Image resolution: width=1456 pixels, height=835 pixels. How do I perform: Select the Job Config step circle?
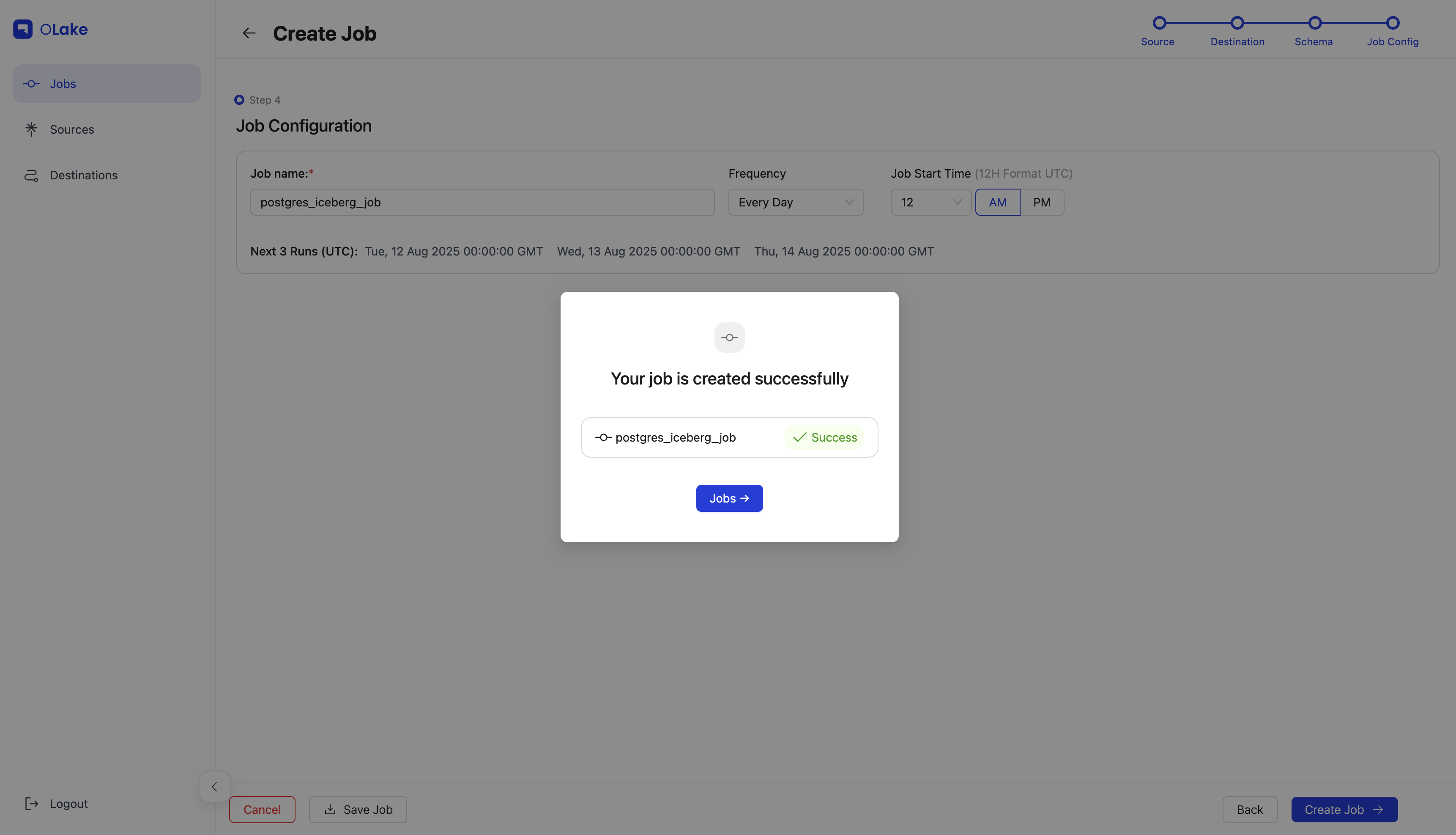(x=1393, y=23)
